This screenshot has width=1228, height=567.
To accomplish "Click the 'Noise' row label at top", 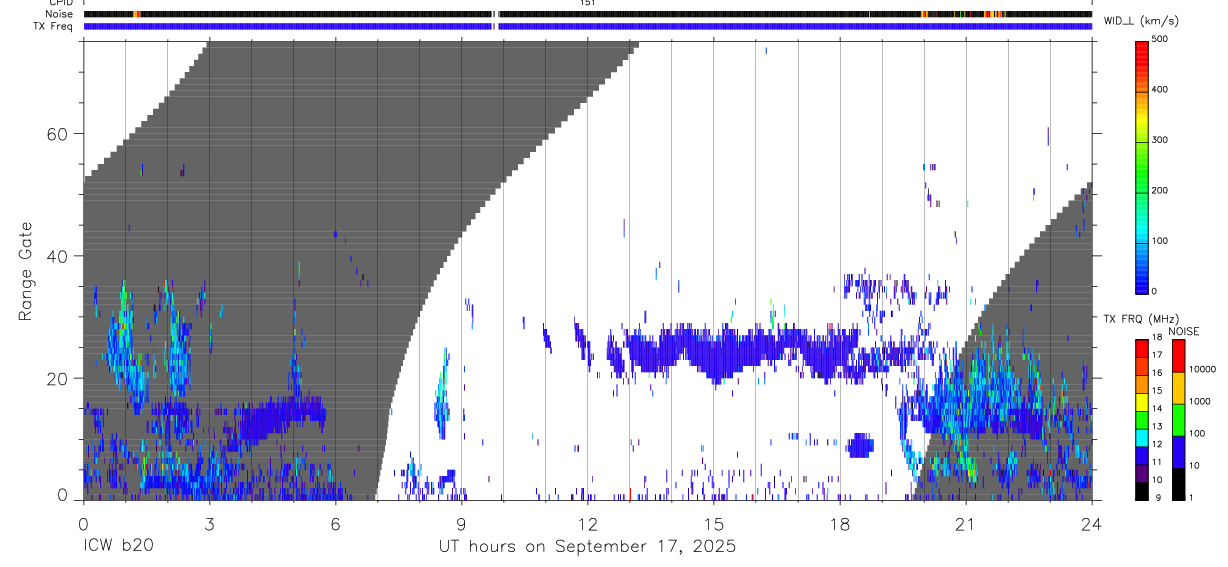I will point(59,14).
